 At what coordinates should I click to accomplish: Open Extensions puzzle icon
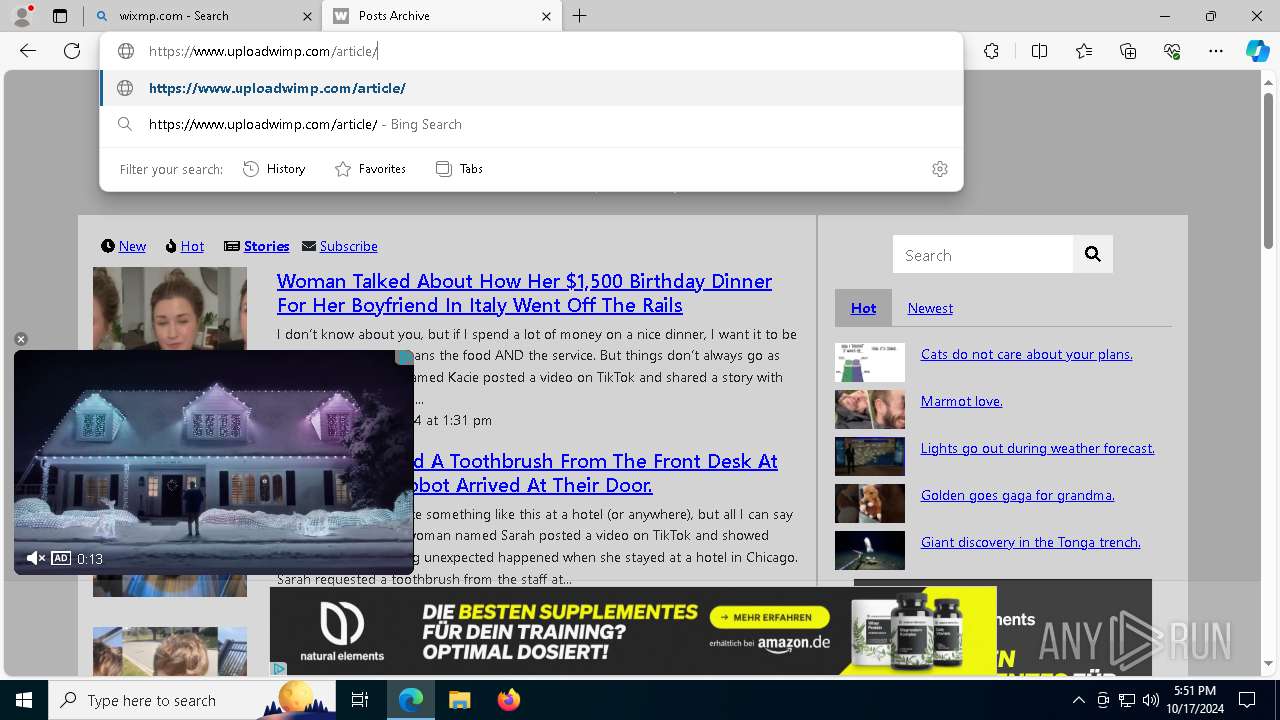point(991,51)
